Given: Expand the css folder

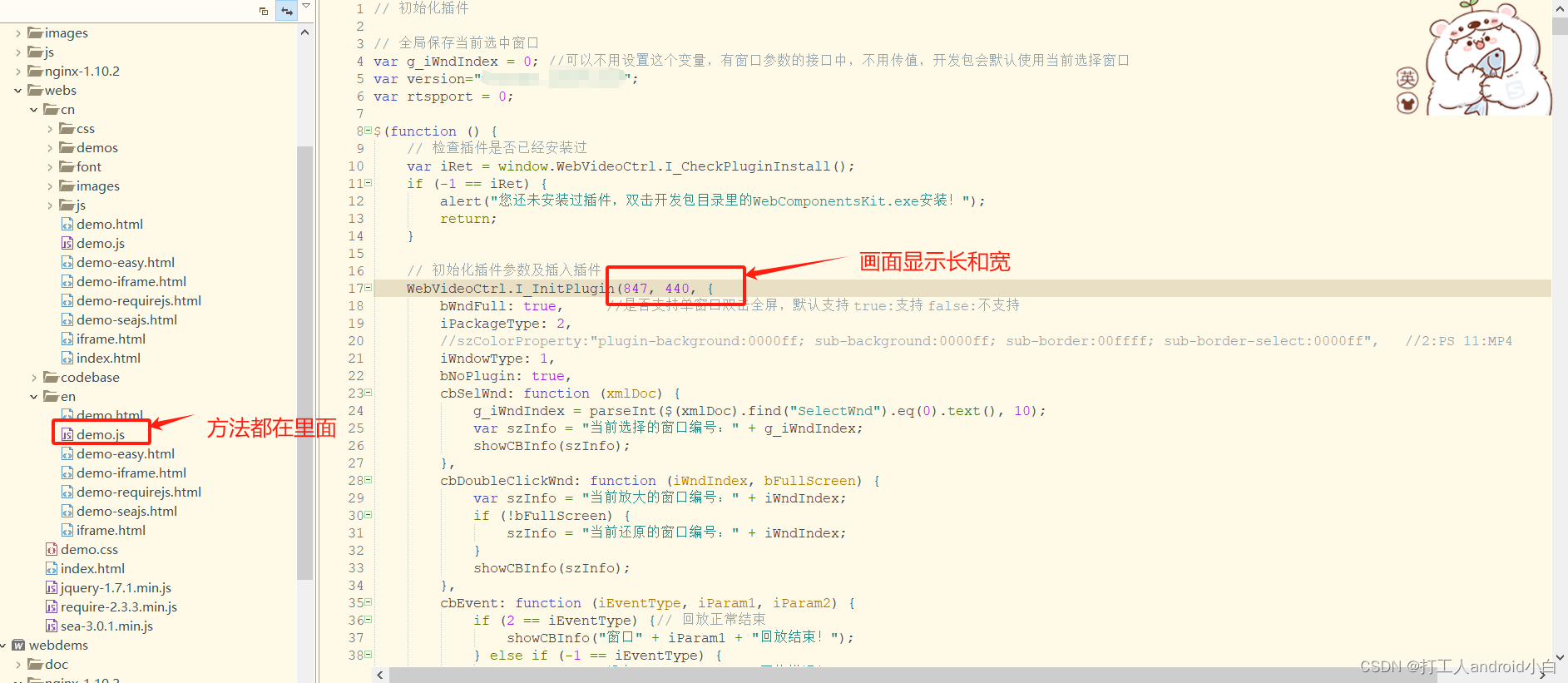Looking at the screenshot, I should pyautogui.click(x=50, y=129).
